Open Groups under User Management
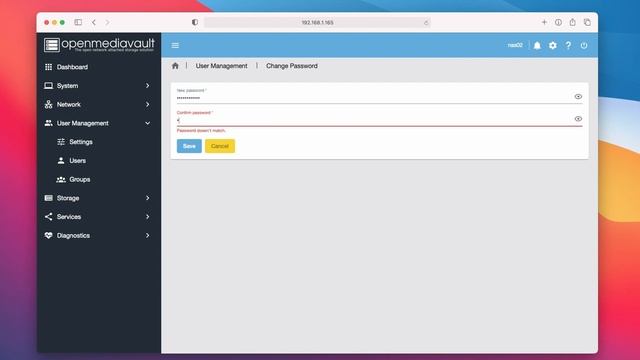The image size is (640, 360). tap(98, 180)
